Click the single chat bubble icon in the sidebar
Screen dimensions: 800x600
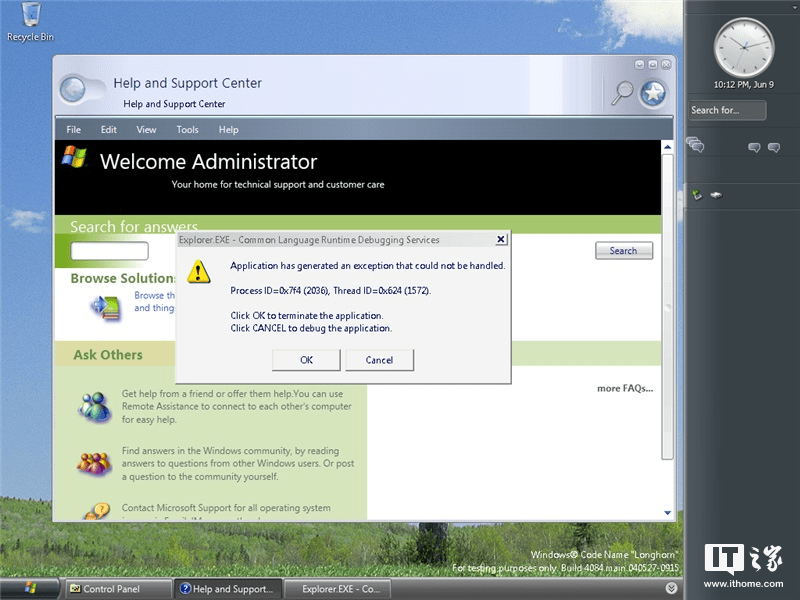pos(753,147)
